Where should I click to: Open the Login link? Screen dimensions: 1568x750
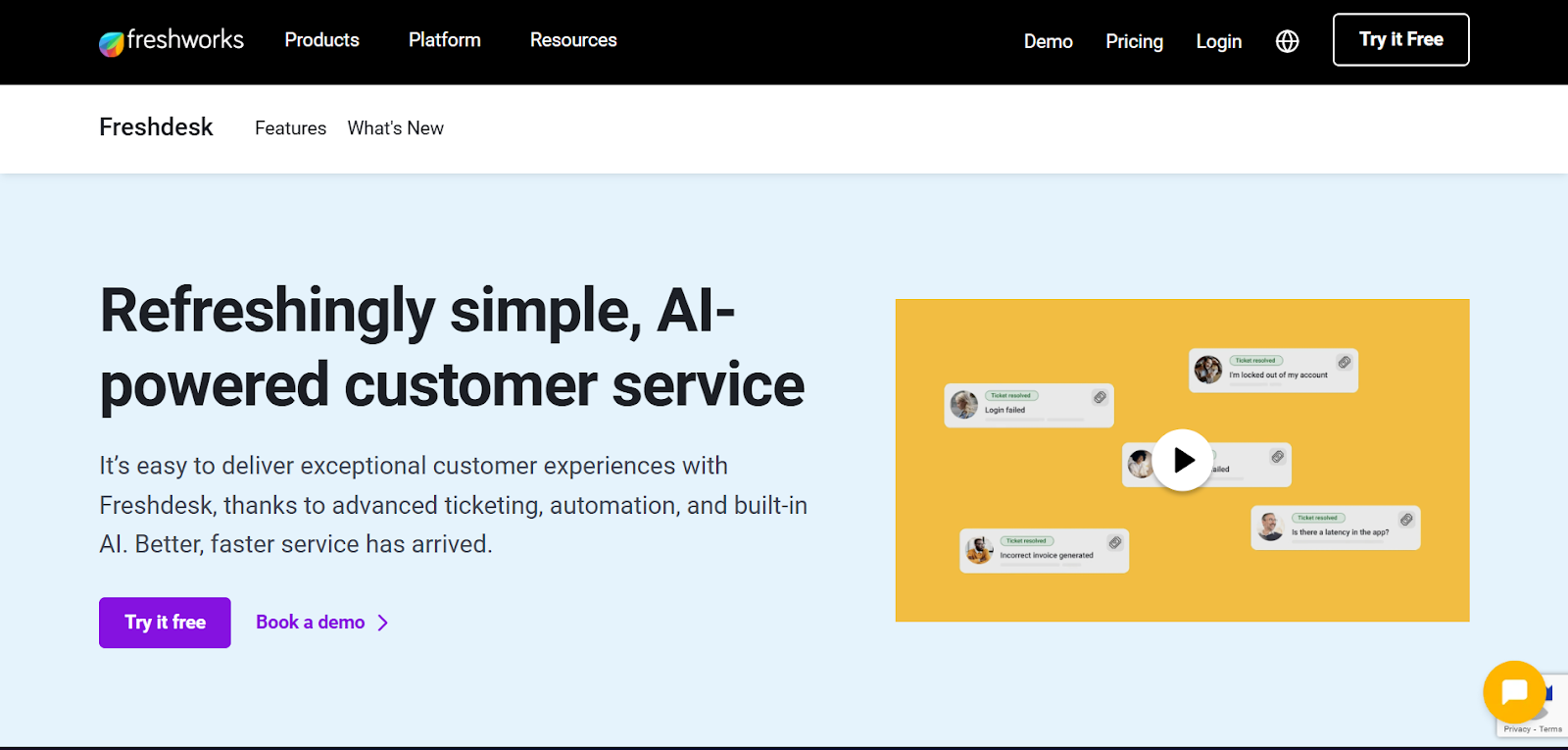pyautogui.click(x=1219, y=41)
